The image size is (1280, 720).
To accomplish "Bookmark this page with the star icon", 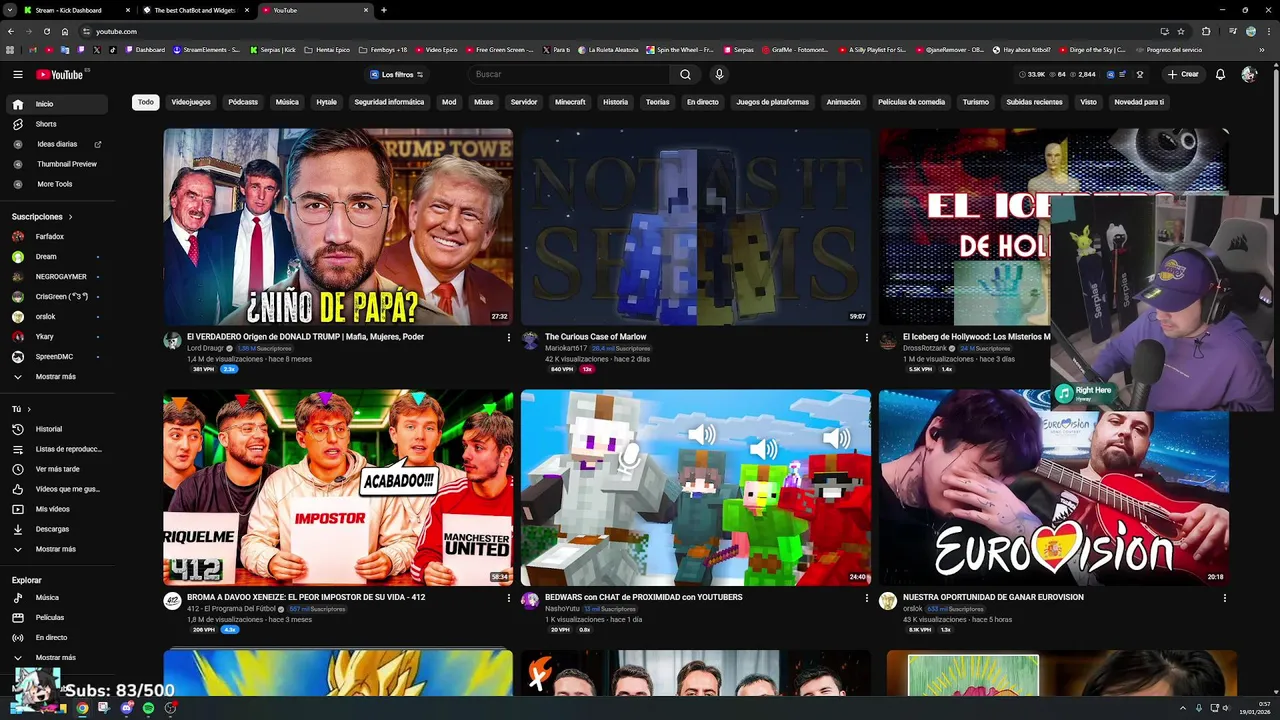I will click(1180, 31).
